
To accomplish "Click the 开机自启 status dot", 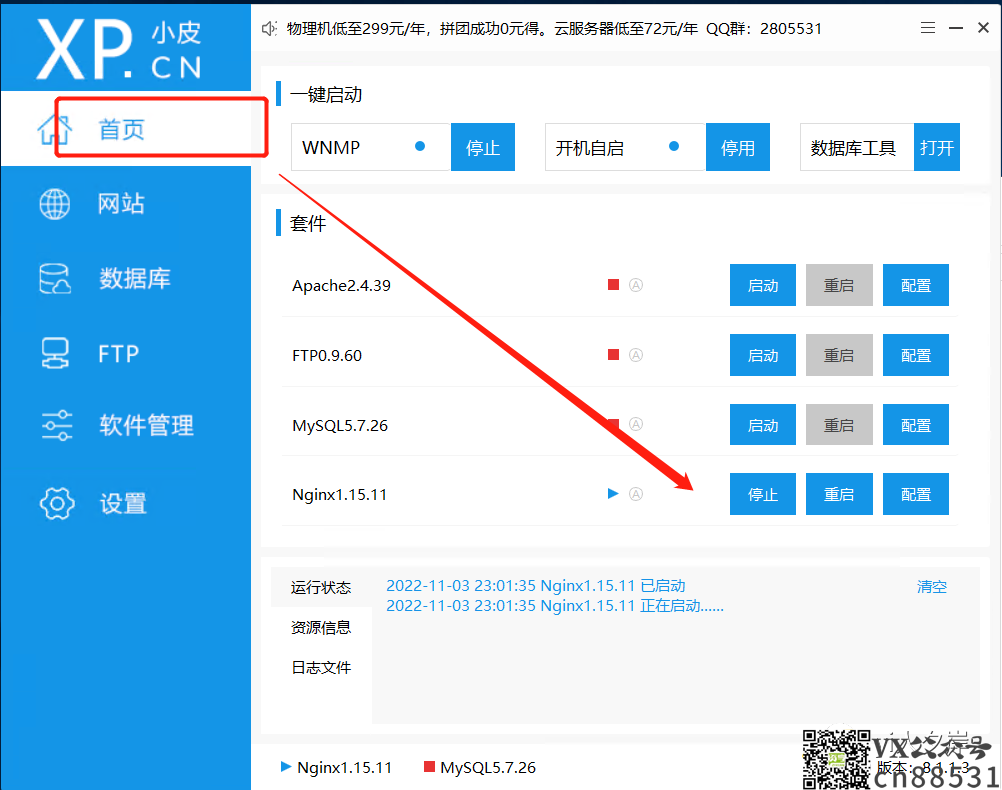I will 674,146.
